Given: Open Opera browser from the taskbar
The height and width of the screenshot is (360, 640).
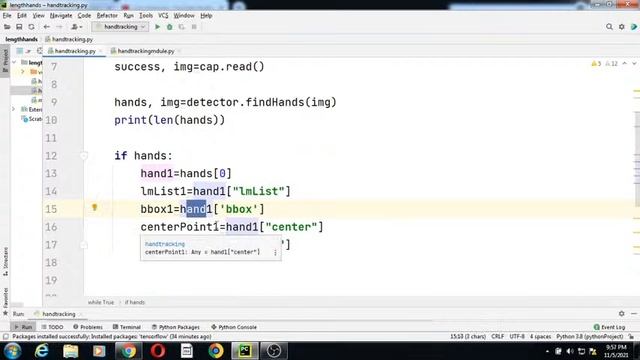Looking at the screenshot, I should pyautogui.click(x=158, y=351).
